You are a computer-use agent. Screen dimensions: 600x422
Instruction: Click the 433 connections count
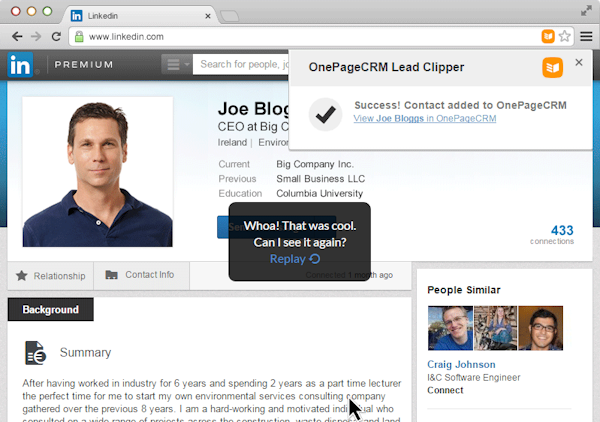tap(562, 230)
